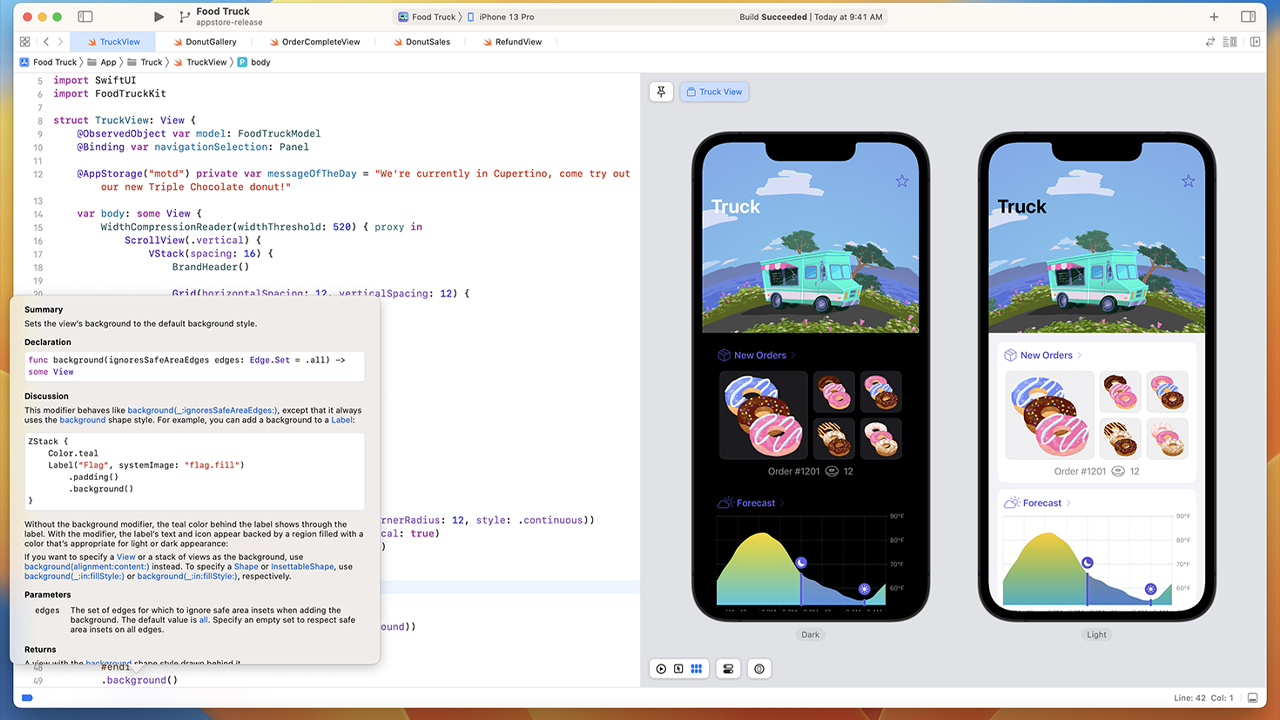Click the Truck View button above the previews
Image resolution: width=1280 pixels, height=720 pixels.
click(714, 91)
